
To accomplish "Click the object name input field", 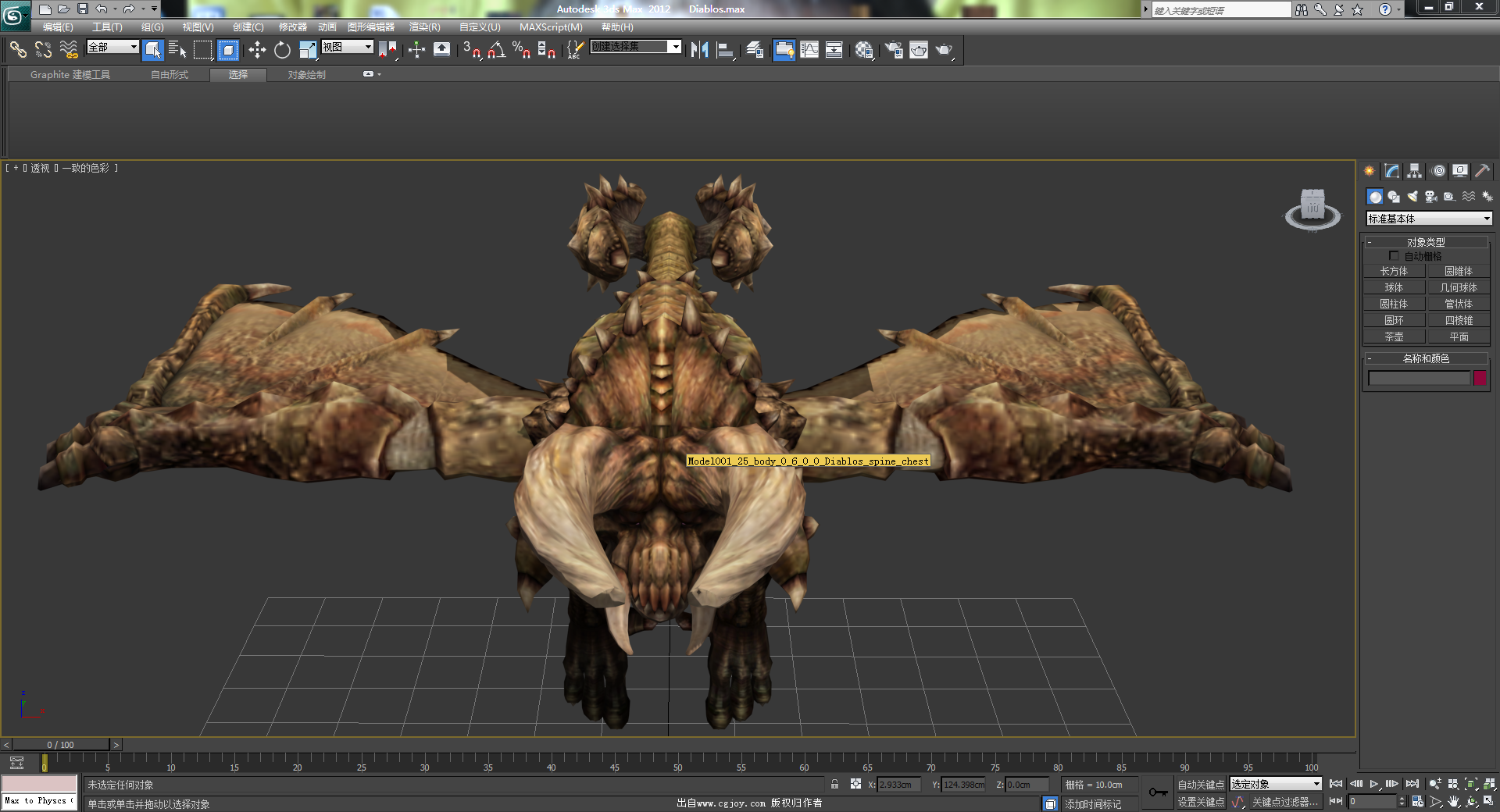I will click(x=1419, y=378).
